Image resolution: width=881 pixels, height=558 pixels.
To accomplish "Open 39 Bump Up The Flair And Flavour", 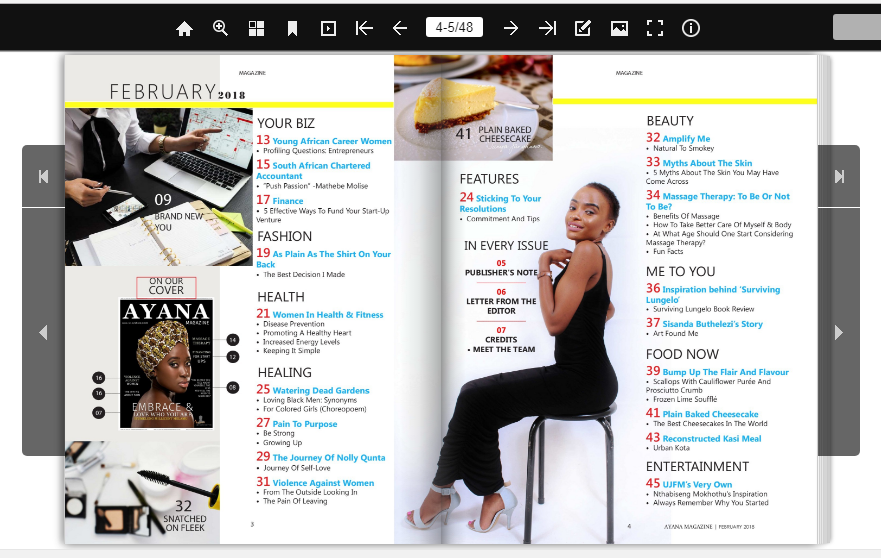I will coord(717,371).
